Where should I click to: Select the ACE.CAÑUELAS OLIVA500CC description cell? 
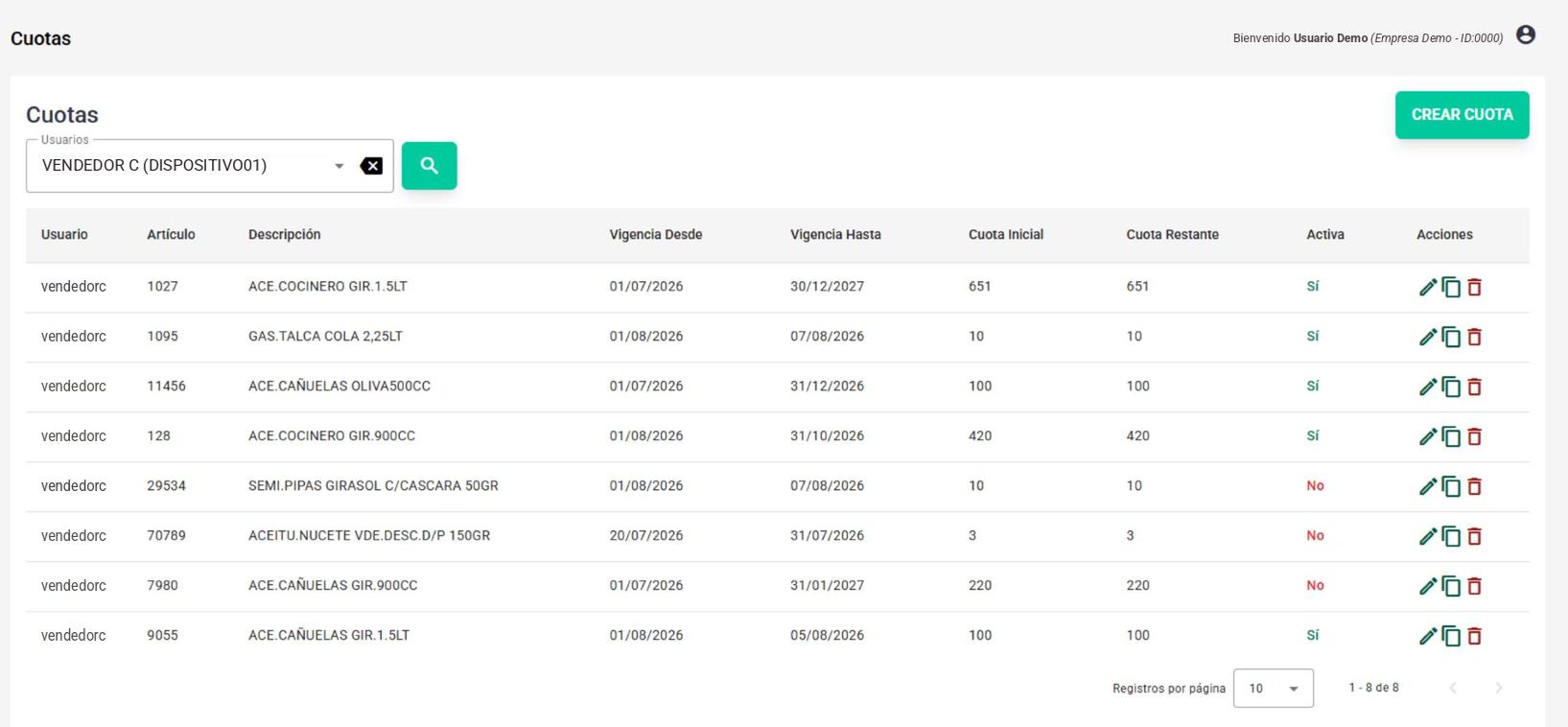339,387
